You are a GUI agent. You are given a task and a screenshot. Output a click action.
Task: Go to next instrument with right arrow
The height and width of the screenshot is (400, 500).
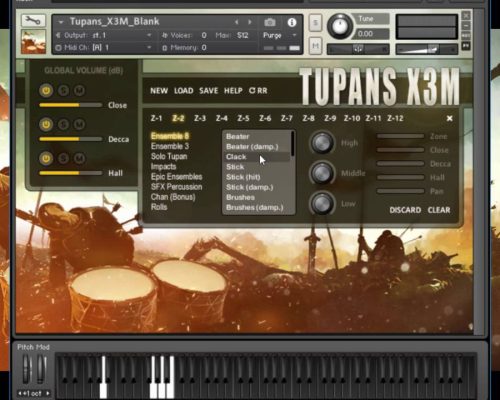(250, 22)
